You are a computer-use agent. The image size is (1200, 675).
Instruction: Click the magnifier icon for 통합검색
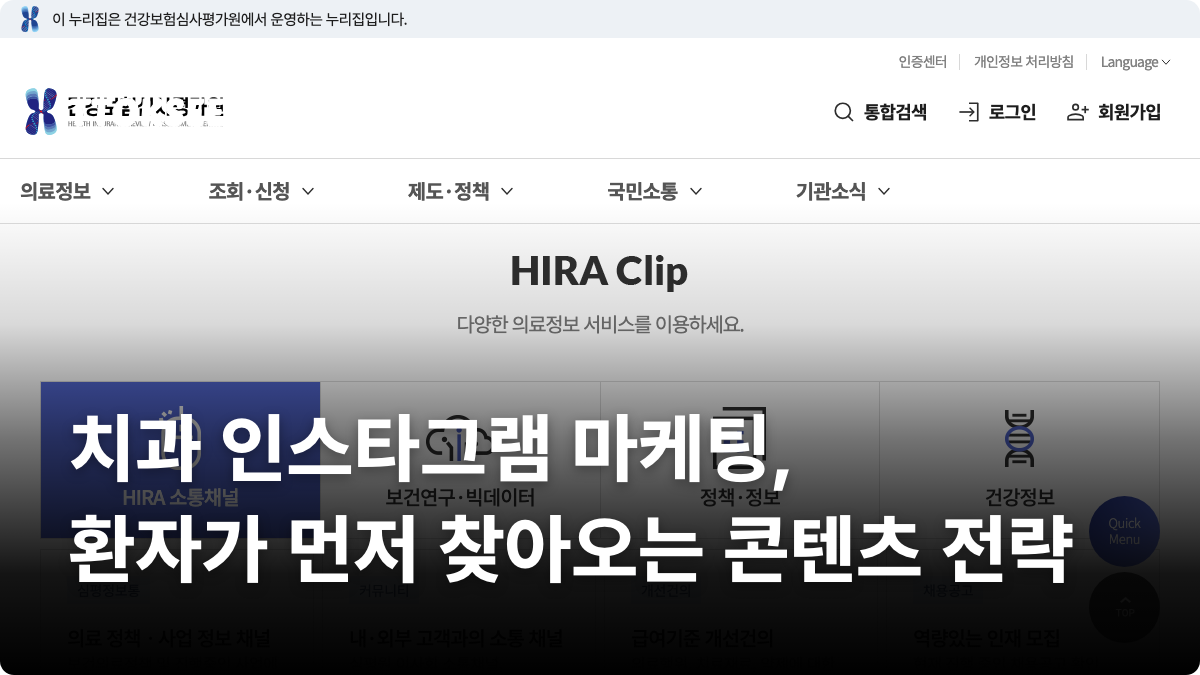(843, 112)
